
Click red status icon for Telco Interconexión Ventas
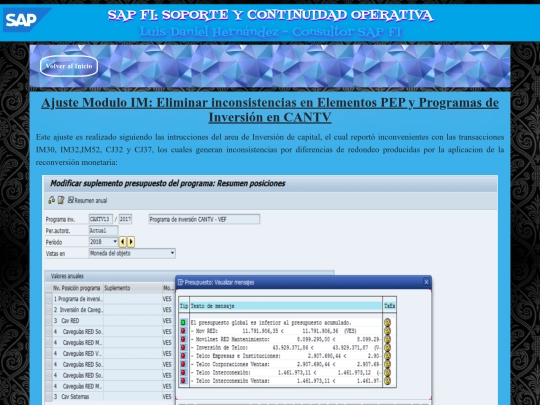coord(183,381)
